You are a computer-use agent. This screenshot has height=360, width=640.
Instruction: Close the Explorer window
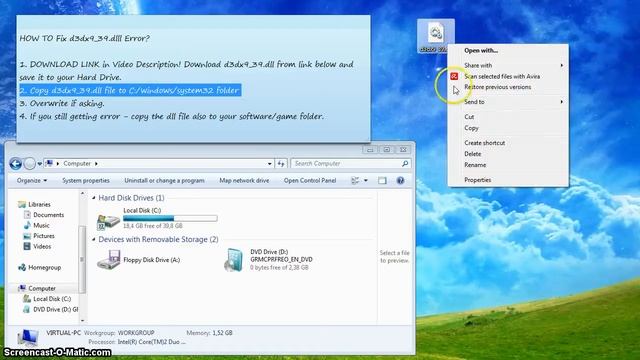(403, 150)
